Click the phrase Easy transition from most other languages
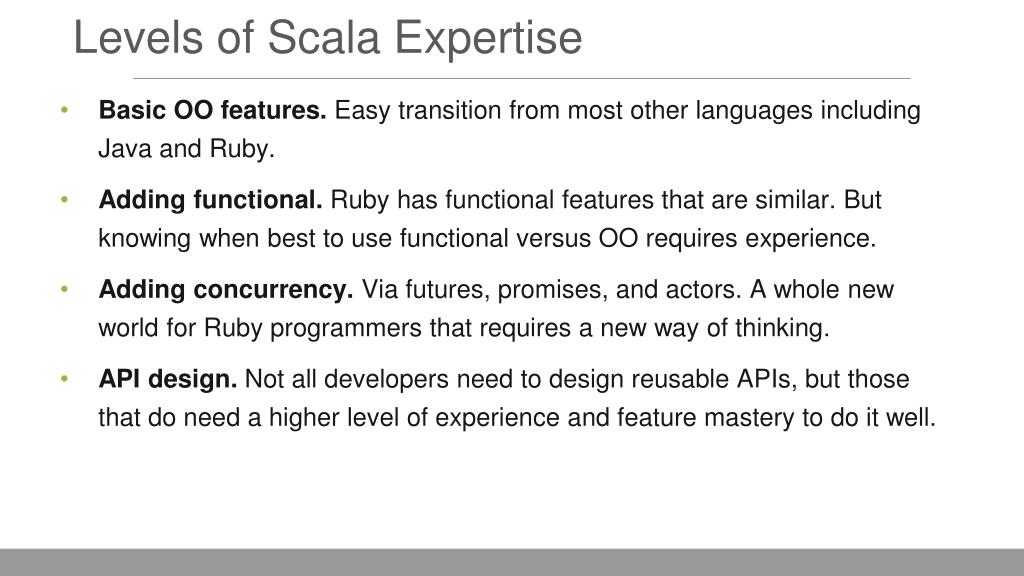Screen dimensions: 1024x576 click(x=573, y=110)
